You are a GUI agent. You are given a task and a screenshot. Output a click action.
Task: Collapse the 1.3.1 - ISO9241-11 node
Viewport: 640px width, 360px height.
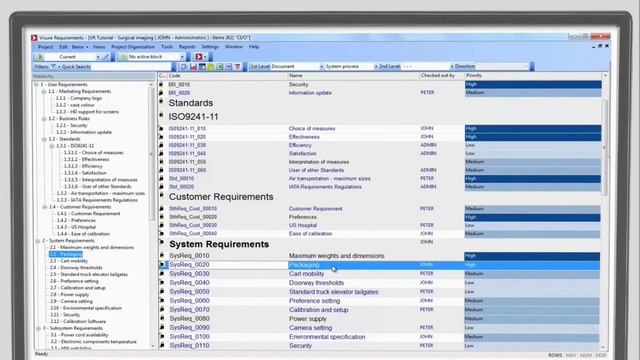click(52, 146)
